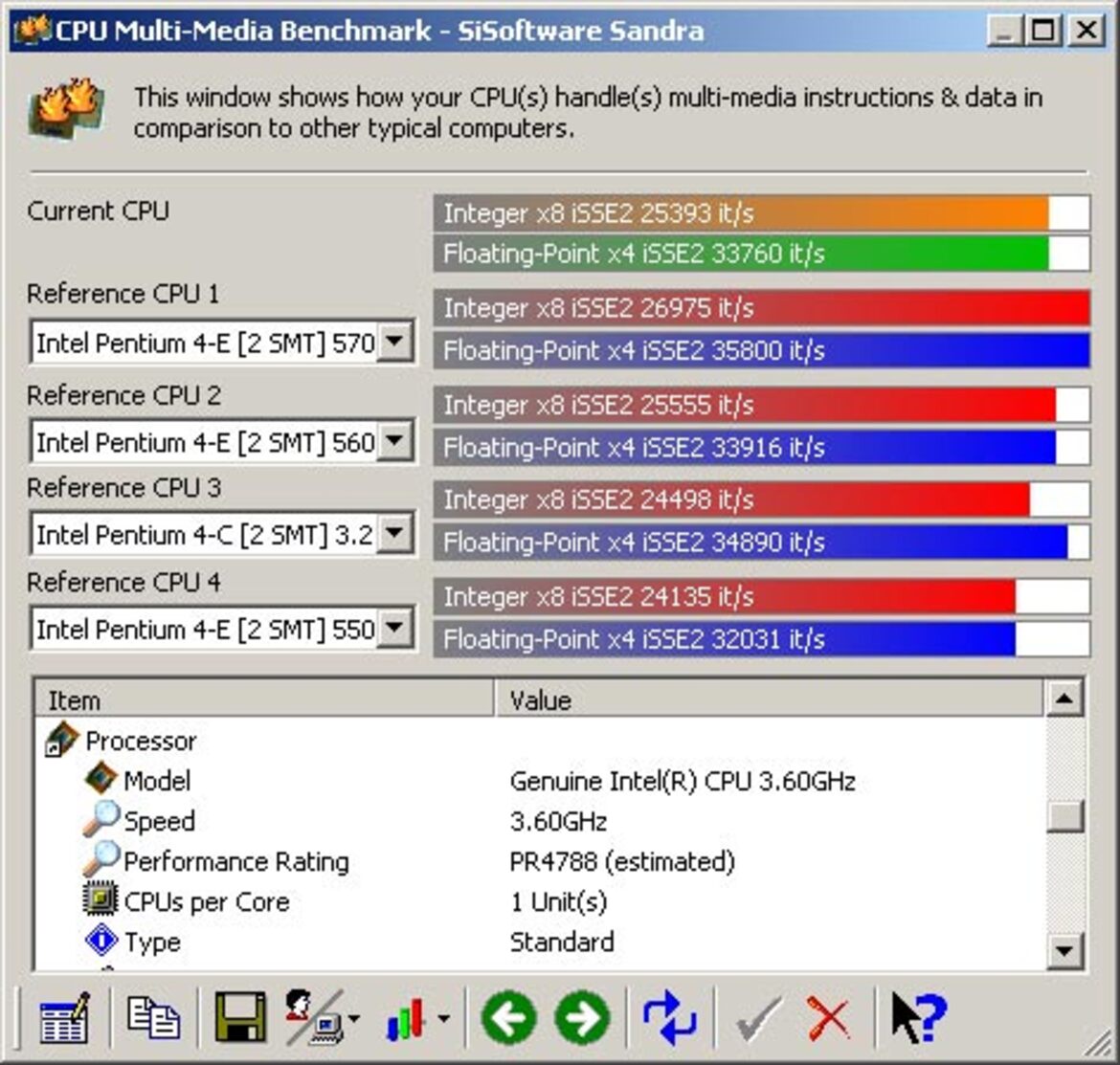Open the options table icon in bottom toolbar
The height and width of the screenshot is (1065, 1120).
coord(64,1018)
